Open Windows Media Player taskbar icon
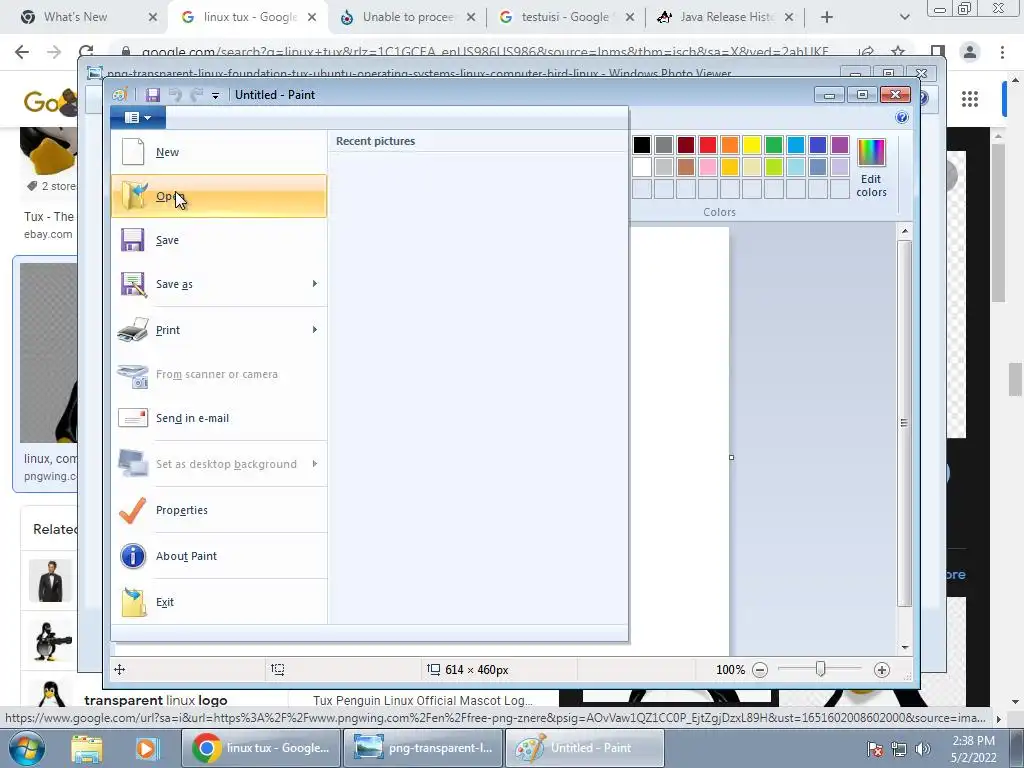The width and height of the screenshot is (1024, 768). [x=147, y=748]
